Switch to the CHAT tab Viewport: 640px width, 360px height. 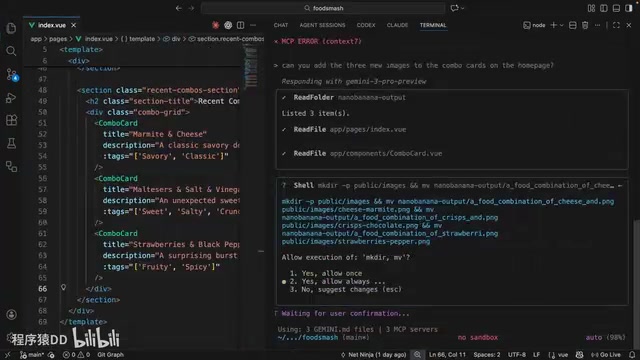281,25
